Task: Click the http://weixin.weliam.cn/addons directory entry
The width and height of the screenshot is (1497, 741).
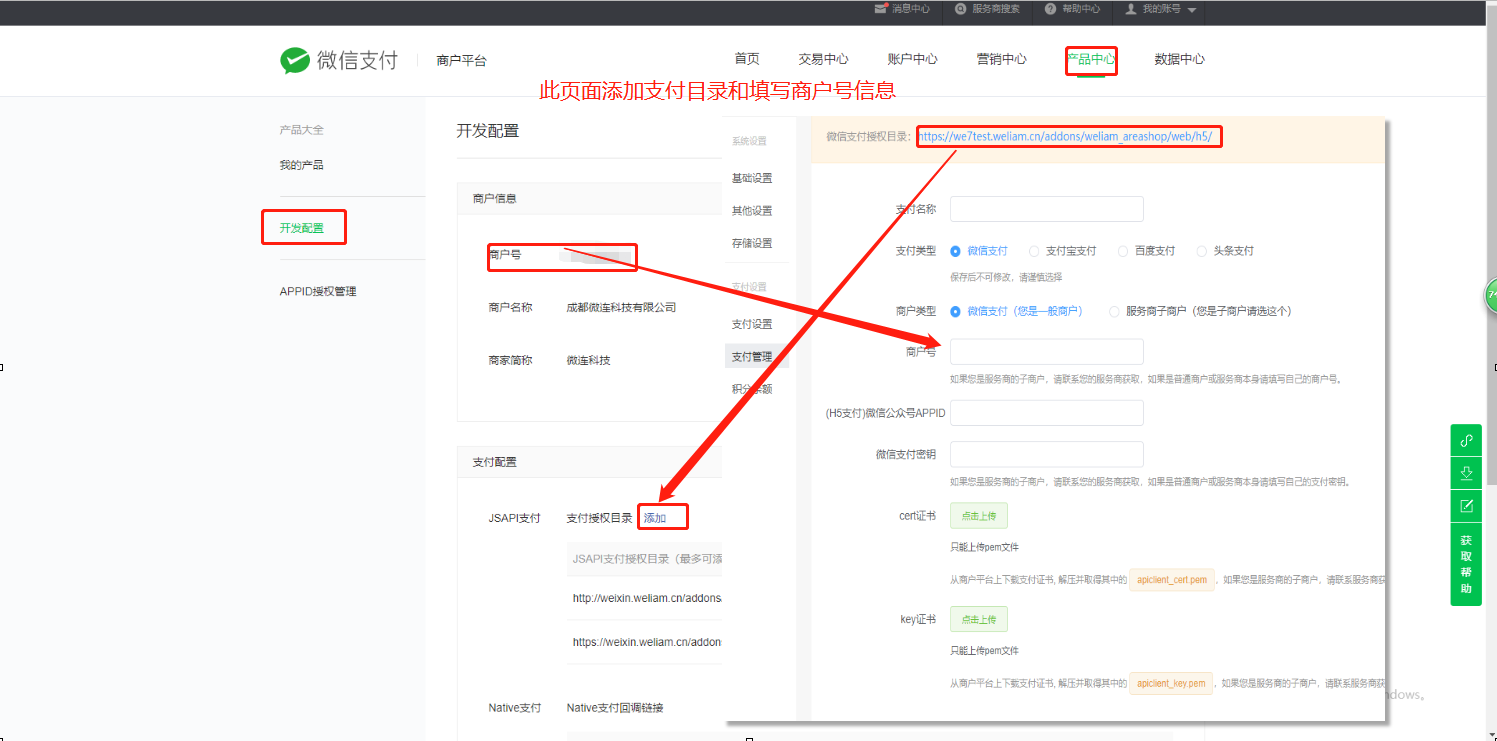Action: 647,598
